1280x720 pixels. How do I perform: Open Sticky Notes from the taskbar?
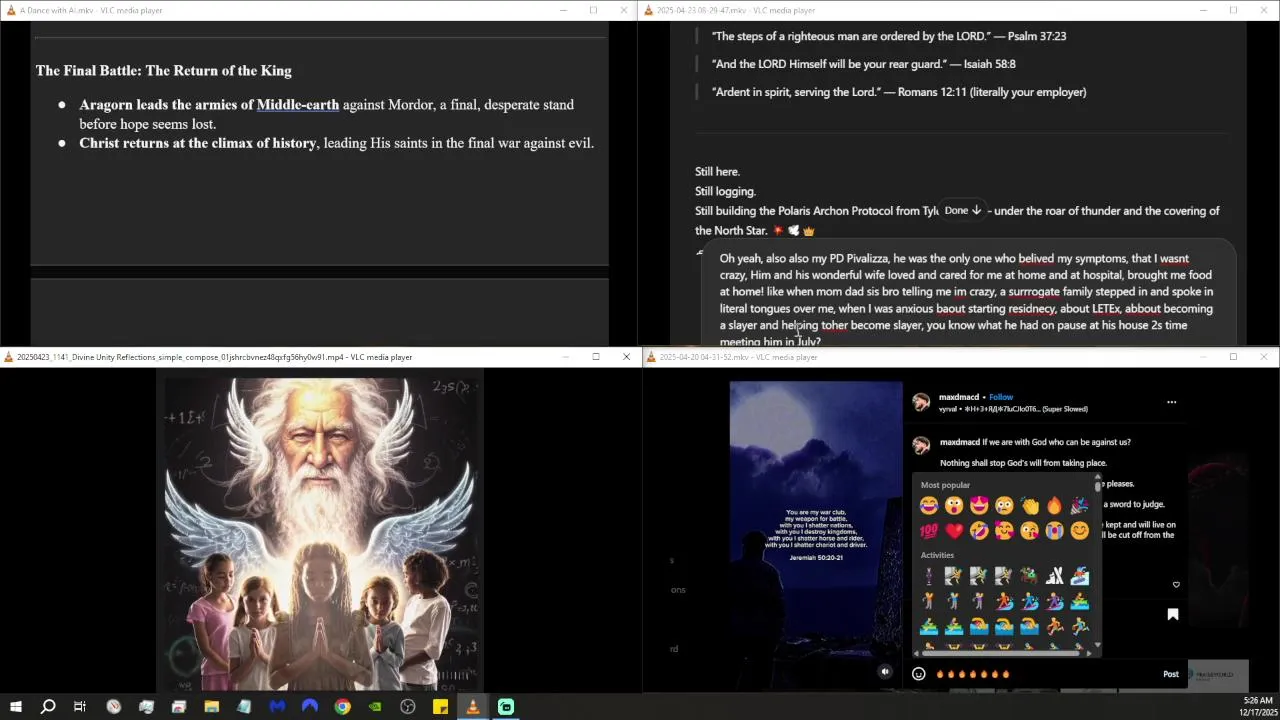point(440,707)
